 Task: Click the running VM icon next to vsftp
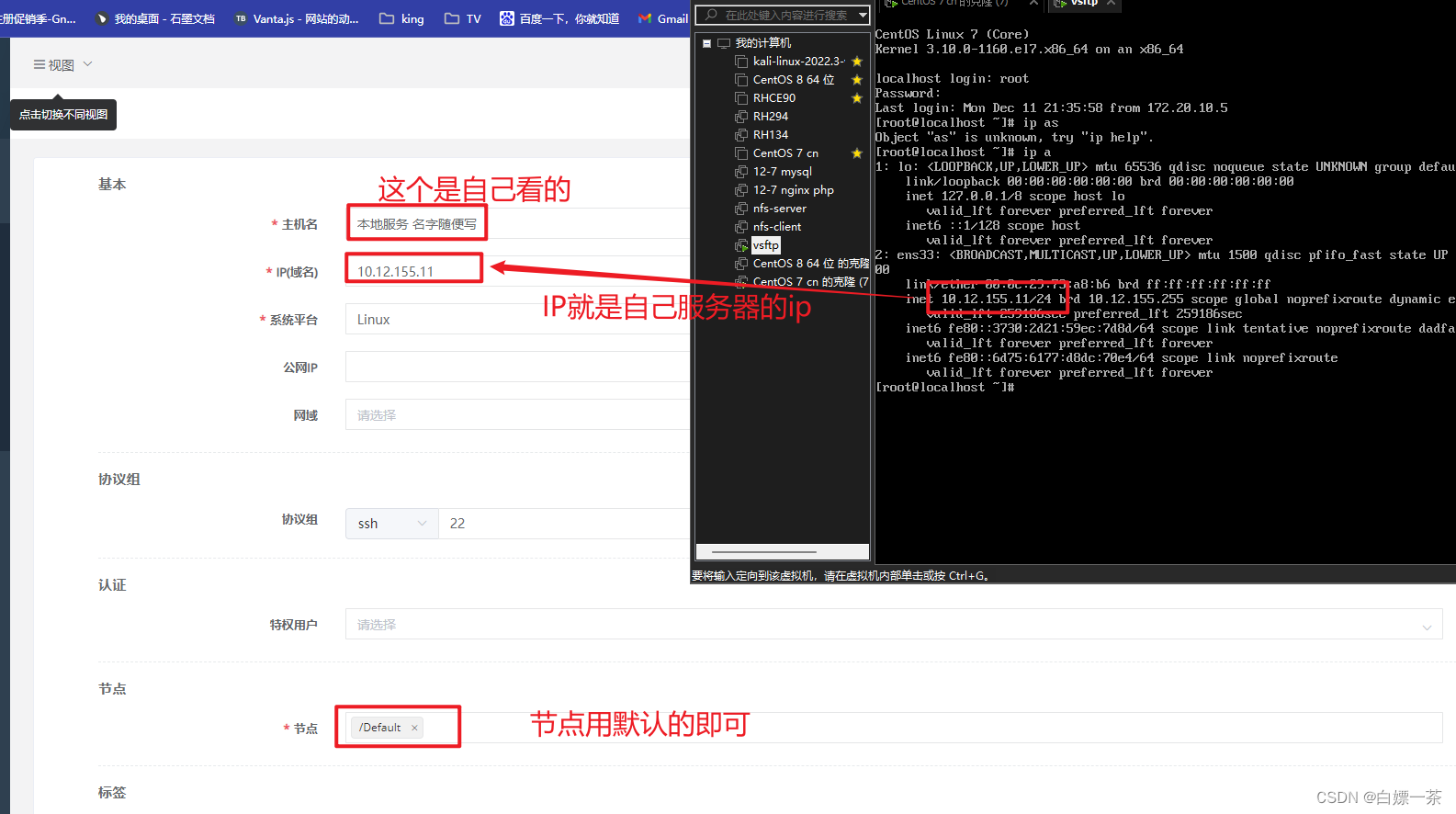click(741, 245)
